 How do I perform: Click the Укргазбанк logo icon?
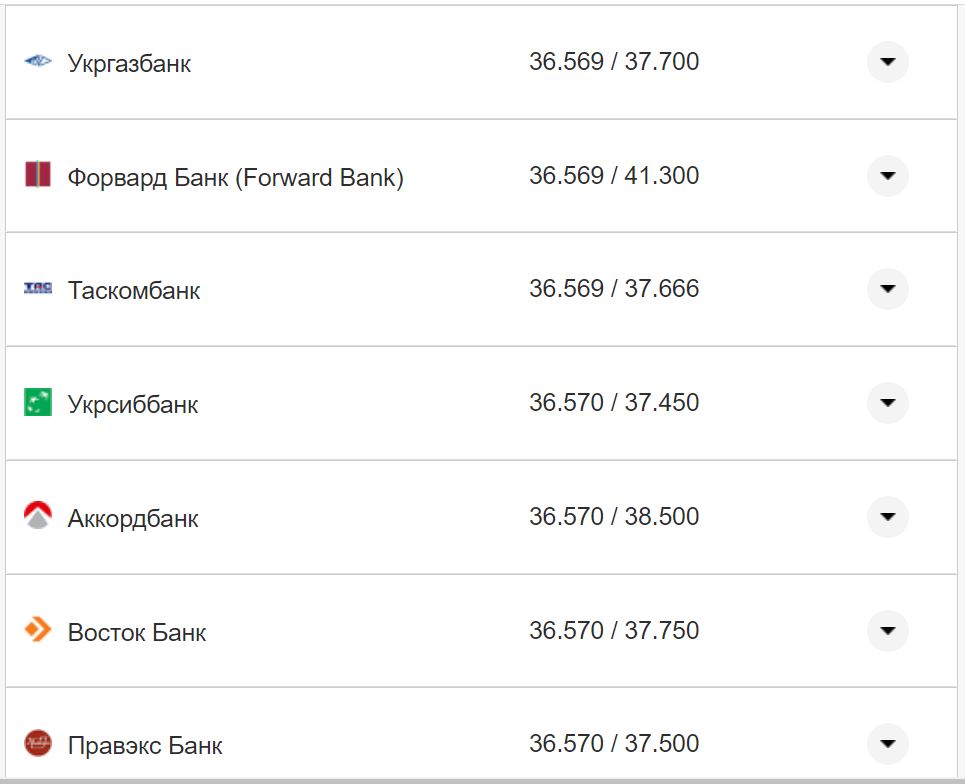point(37,62)
